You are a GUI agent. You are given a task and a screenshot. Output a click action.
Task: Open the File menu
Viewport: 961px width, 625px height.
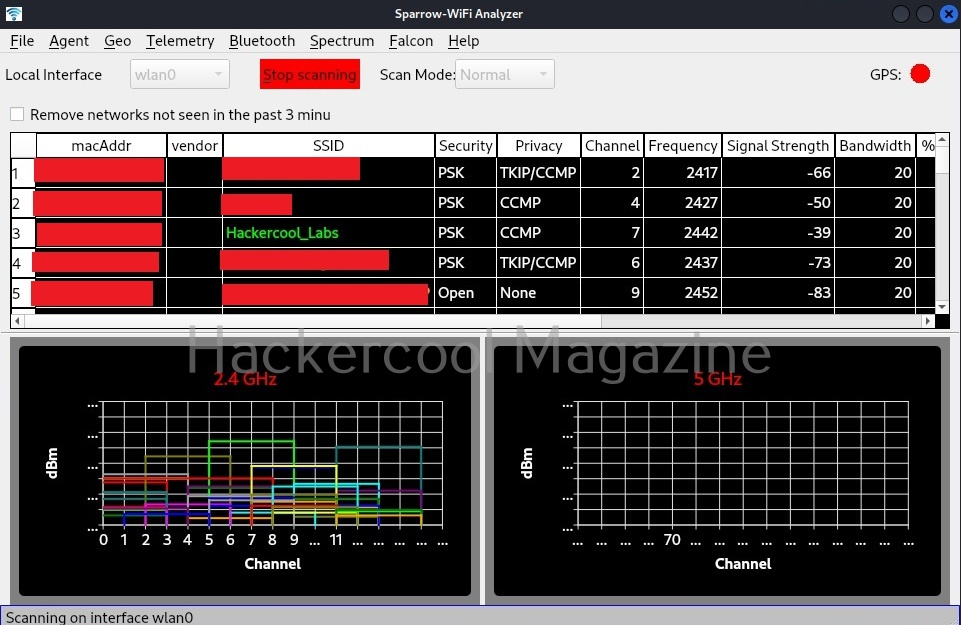pyautogui.click(x=22, y=41)
